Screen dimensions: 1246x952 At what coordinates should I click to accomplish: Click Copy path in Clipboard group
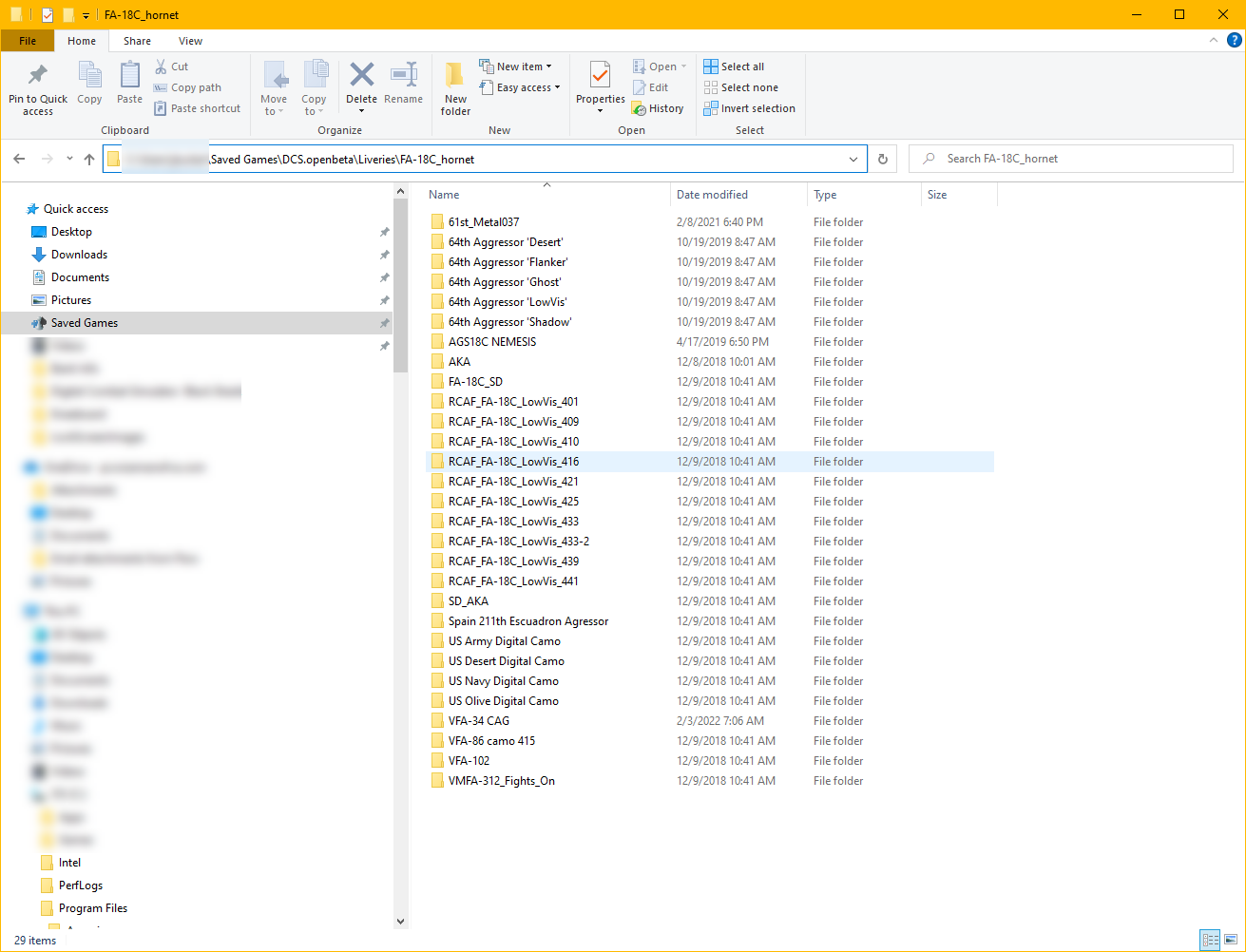[x=187, y=87]
